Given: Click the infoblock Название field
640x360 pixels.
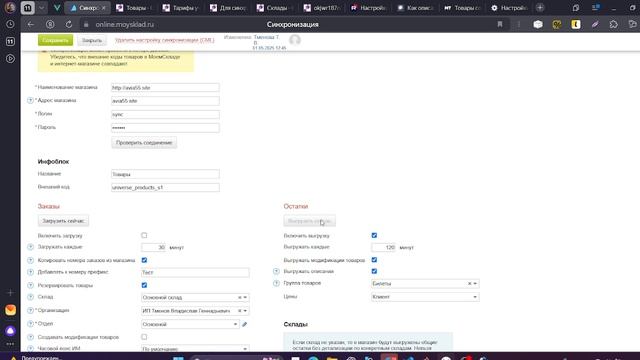Looking at the screenshot, I should click(x=165, y=174).
